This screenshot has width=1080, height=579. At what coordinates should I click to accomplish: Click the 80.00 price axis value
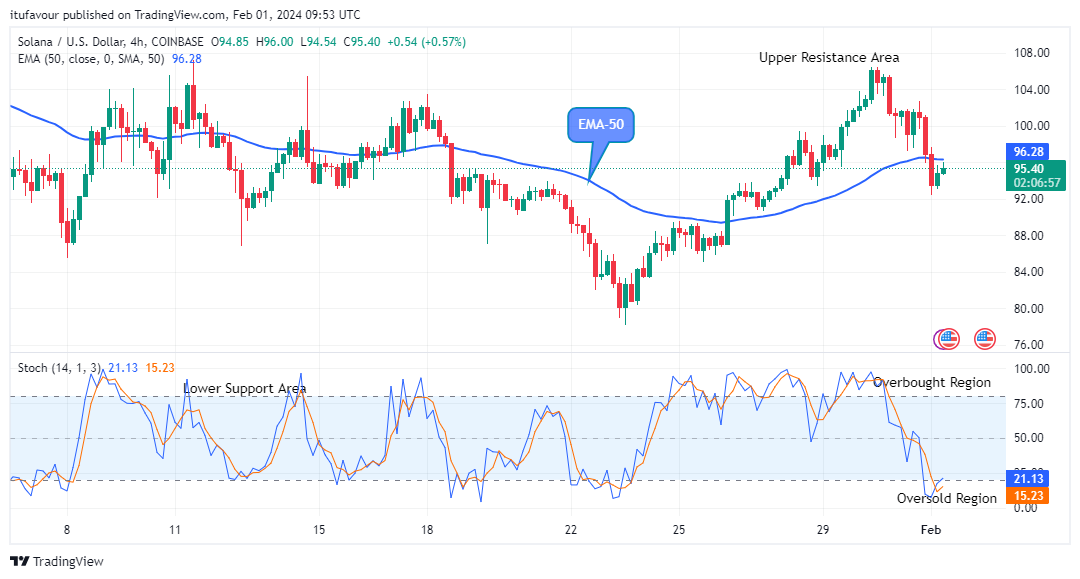click(1029, 308)
